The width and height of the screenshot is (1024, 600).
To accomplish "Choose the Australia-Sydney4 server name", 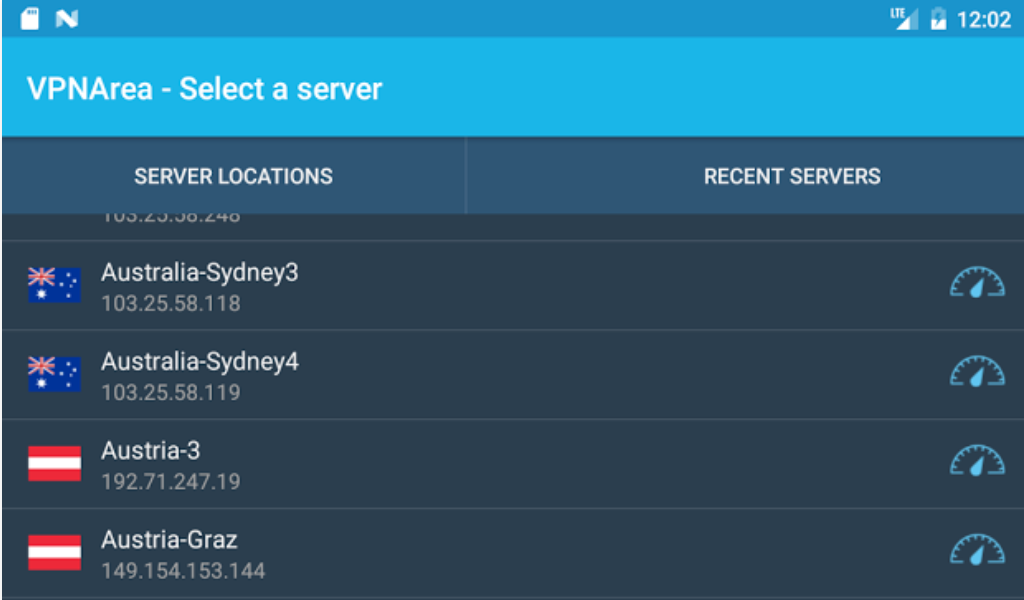I will [199, 361].
